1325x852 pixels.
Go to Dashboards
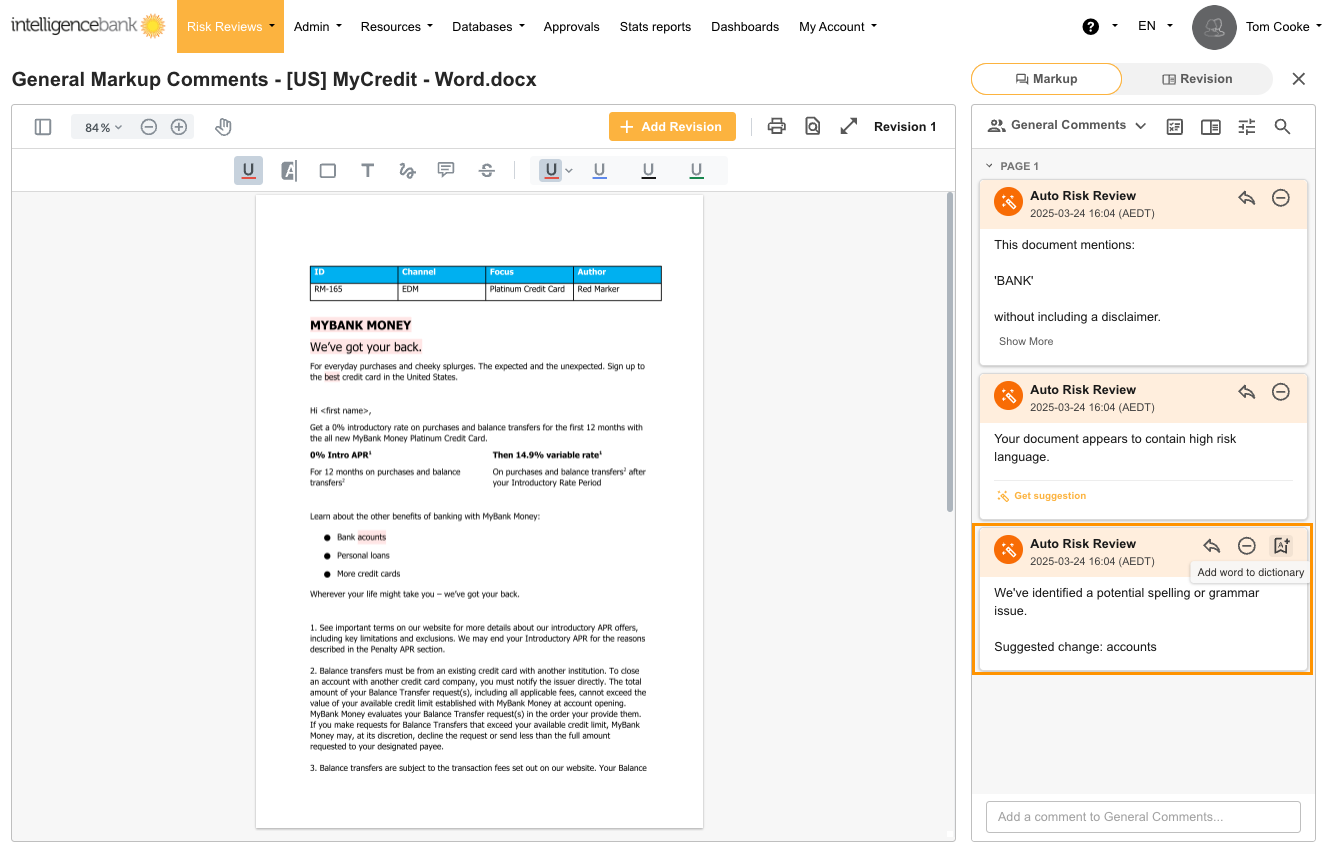click(745, 27)
